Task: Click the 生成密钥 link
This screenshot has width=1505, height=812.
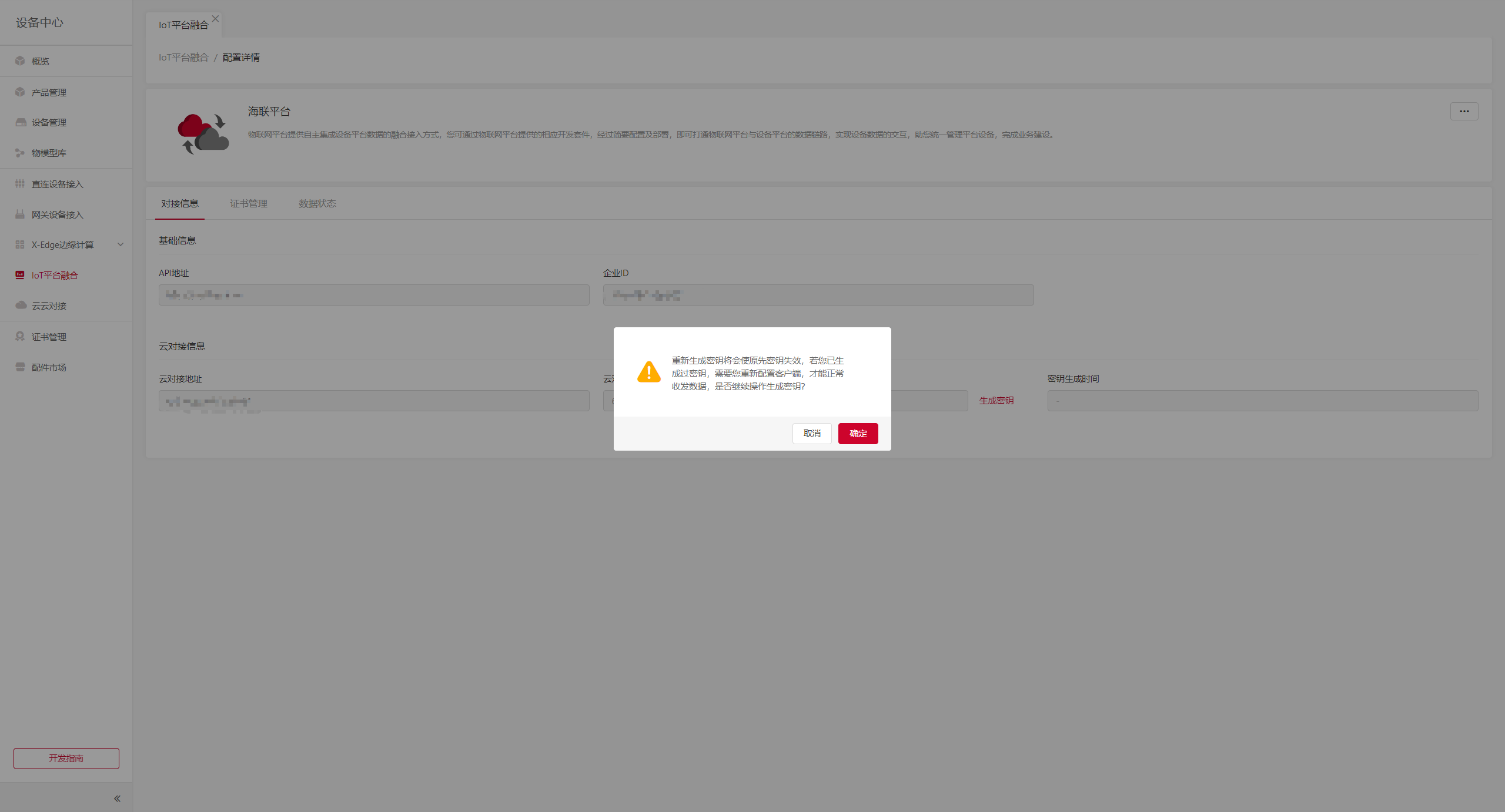Action: 996,401
